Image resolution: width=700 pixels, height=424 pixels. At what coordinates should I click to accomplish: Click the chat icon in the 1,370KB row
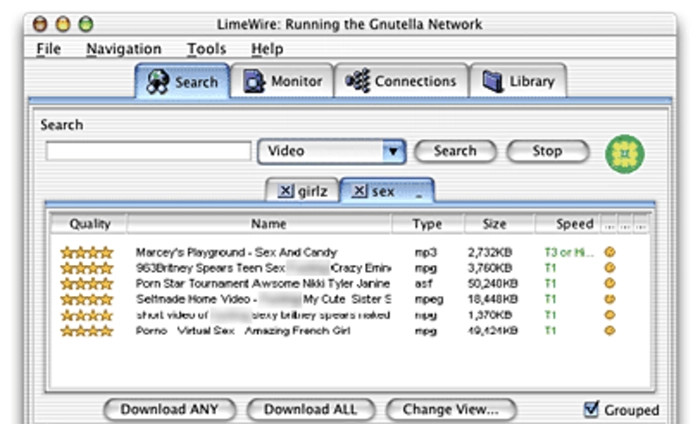click(x=610, y=315)
